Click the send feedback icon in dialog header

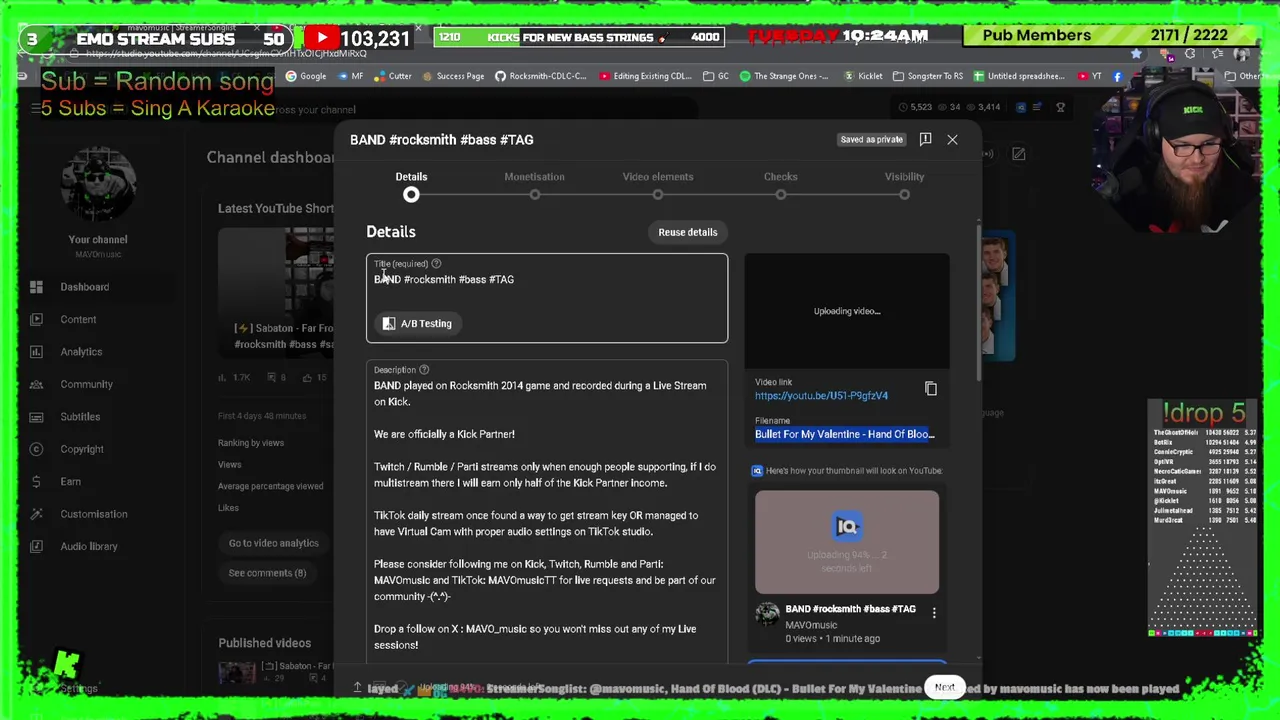pos(925,139)
